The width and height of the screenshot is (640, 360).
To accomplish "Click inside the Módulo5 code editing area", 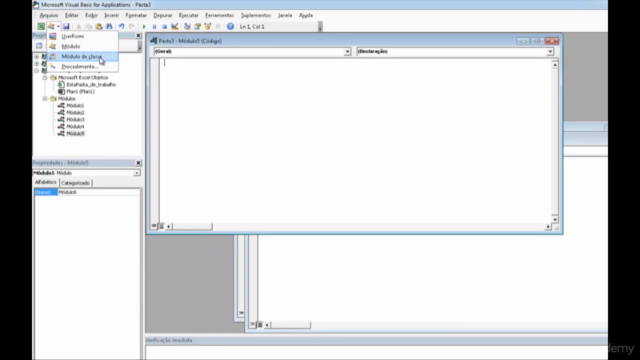I will point(355,141).
